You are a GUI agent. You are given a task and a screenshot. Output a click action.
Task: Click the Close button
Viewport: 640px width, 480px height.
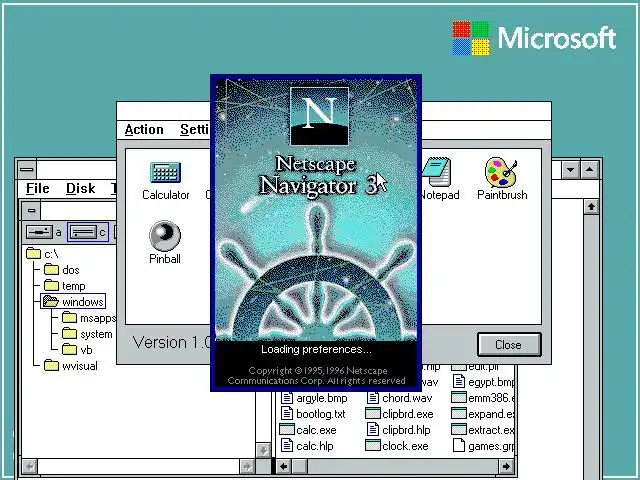pyautogui.click(x=509, y=345)
